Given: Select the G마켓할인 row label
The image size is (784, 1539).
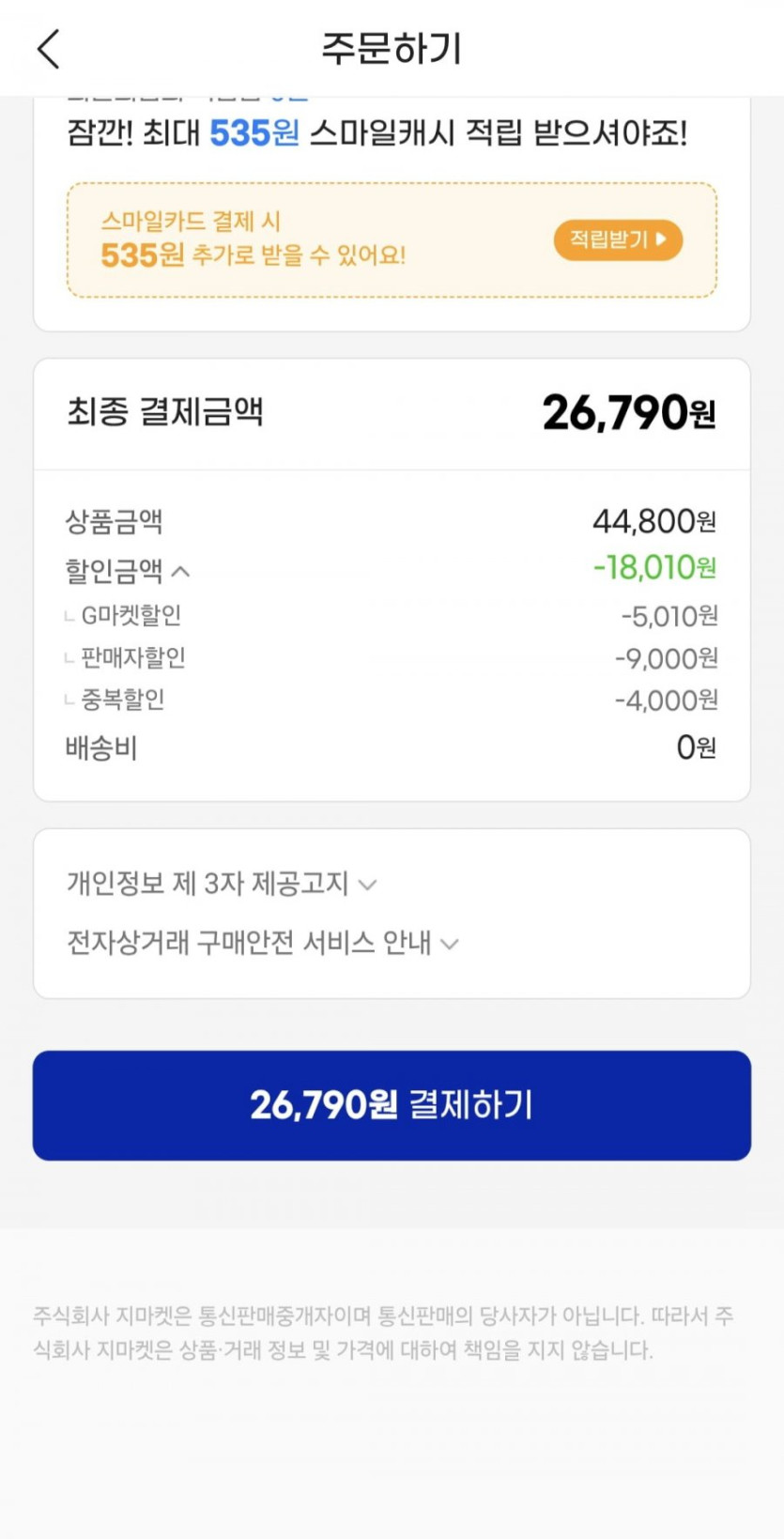Looking at the screenshot, I should pyautogui.click(x=131, y=616).
